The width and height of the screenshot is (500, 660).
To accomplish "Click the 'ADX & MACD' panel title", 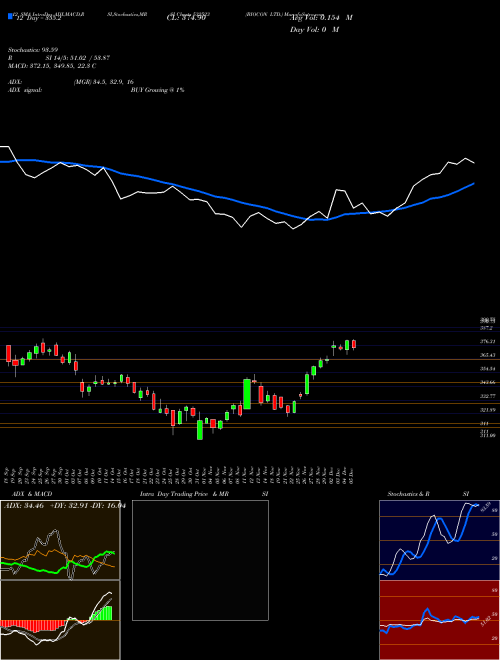I will tap(32, 494).
